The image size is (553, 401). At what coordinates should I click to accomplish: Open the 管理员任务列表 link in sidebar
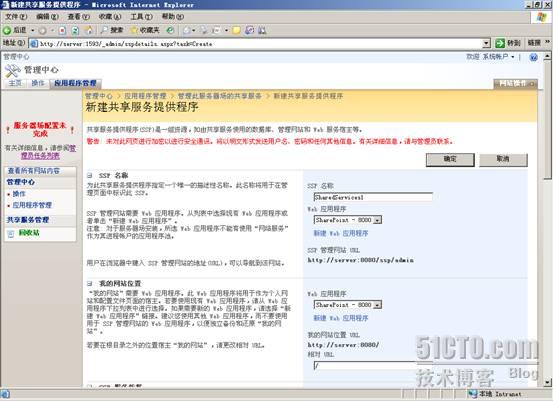tap(41, 156)
